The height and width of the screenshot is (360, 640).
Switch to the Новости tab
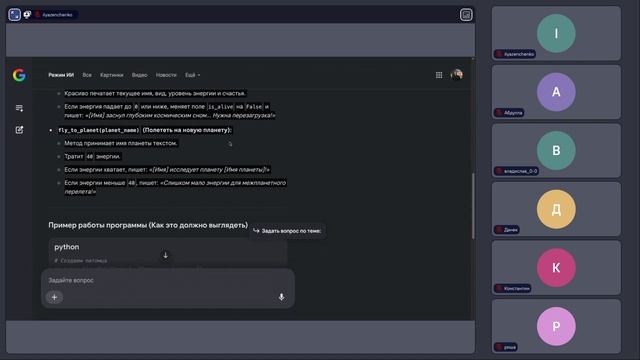pyautogui.click(x=166, y=75)
